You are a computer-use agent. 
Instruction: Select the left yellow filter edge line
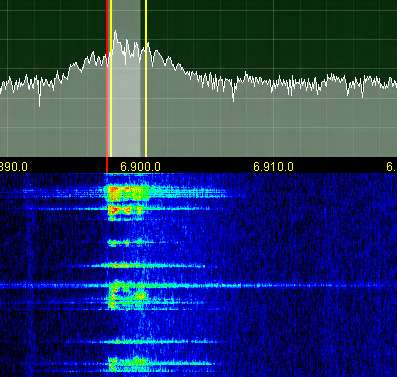pos(111,78)
